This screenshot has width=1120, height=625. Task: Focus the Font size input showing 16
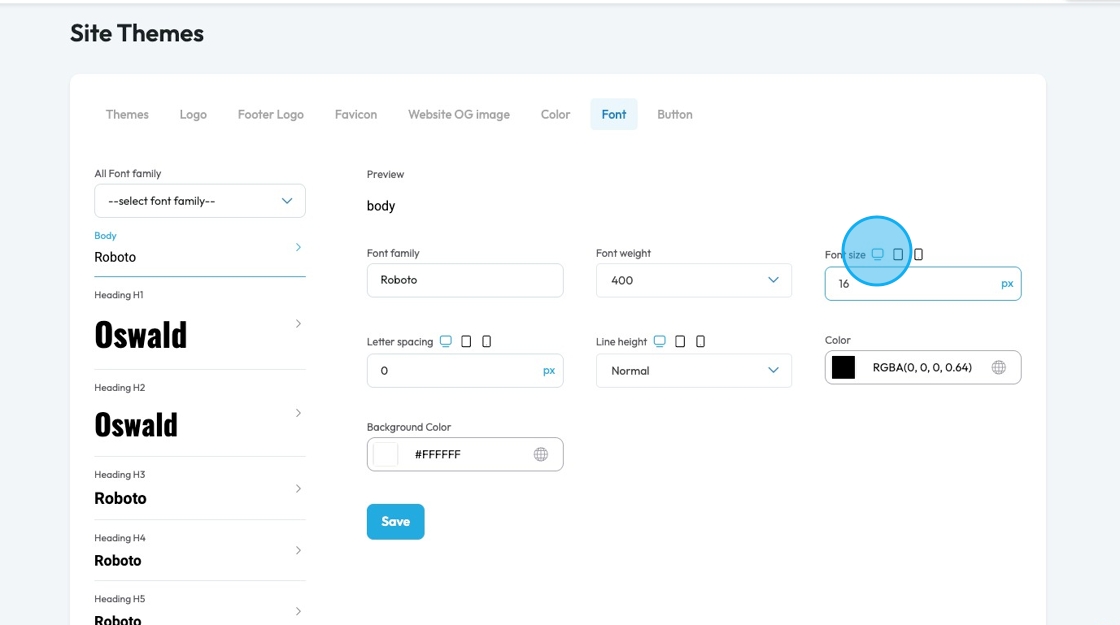(x=923, y=284)
